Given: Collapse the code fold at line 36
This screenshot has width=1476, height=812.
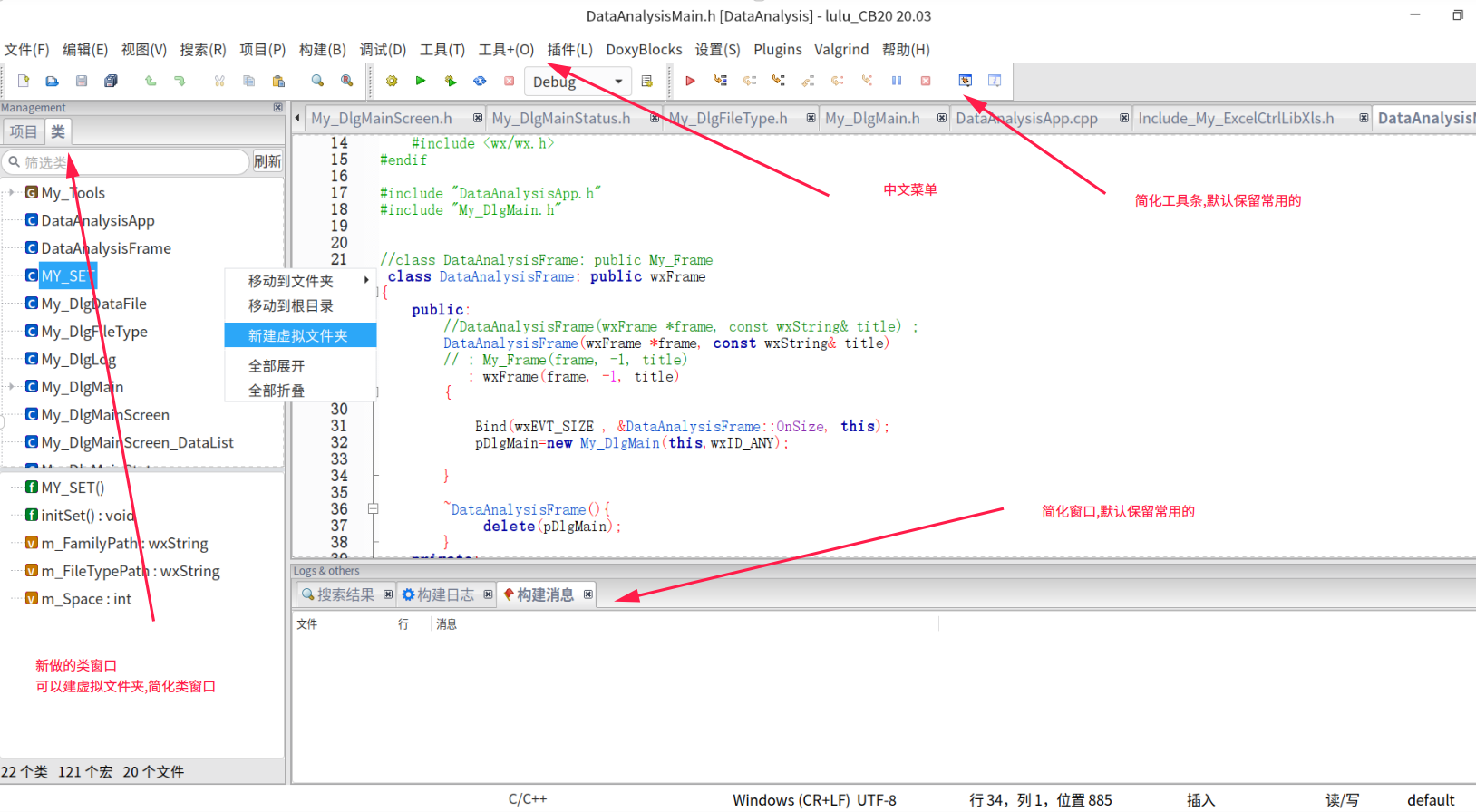Looking at the screenshot, I should click(373, 509).
